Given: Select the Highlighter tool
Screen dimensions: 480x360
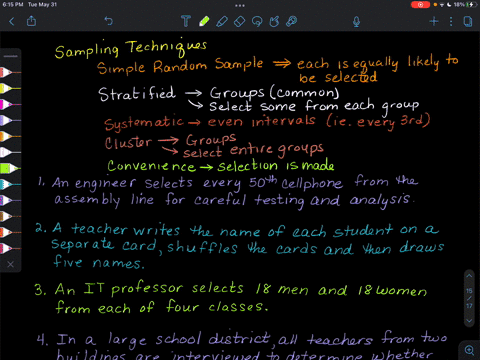Looking at the screenshot, I should [222, 21].
